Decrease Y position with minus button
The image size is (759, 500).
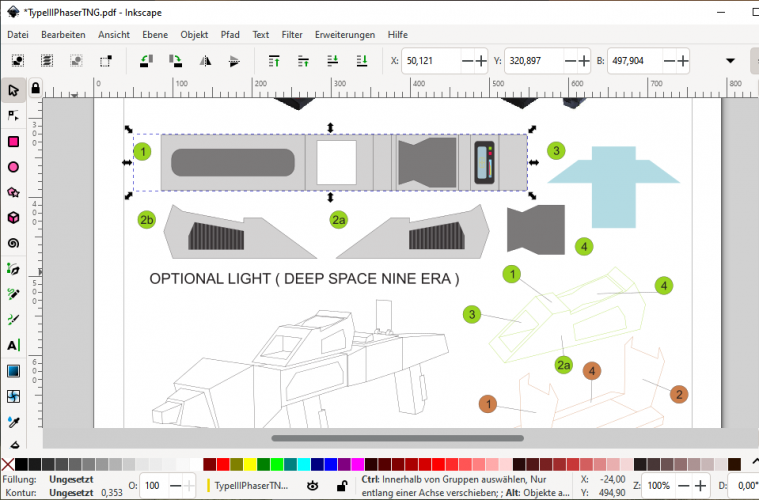pos(570,61)
